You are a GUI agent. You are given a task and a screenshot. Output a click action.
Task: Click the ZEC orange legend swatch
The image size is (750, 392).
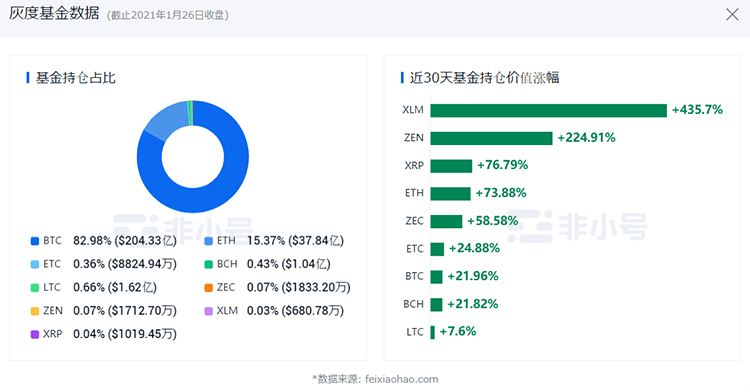[x=209, y=288]
